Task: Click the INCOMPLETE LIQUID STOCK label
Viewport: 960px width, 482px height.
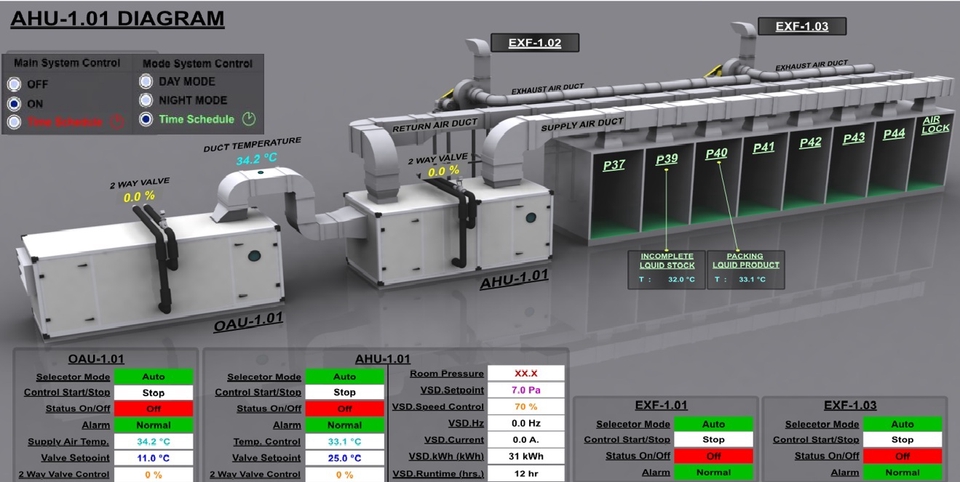Action: point(667,261)
